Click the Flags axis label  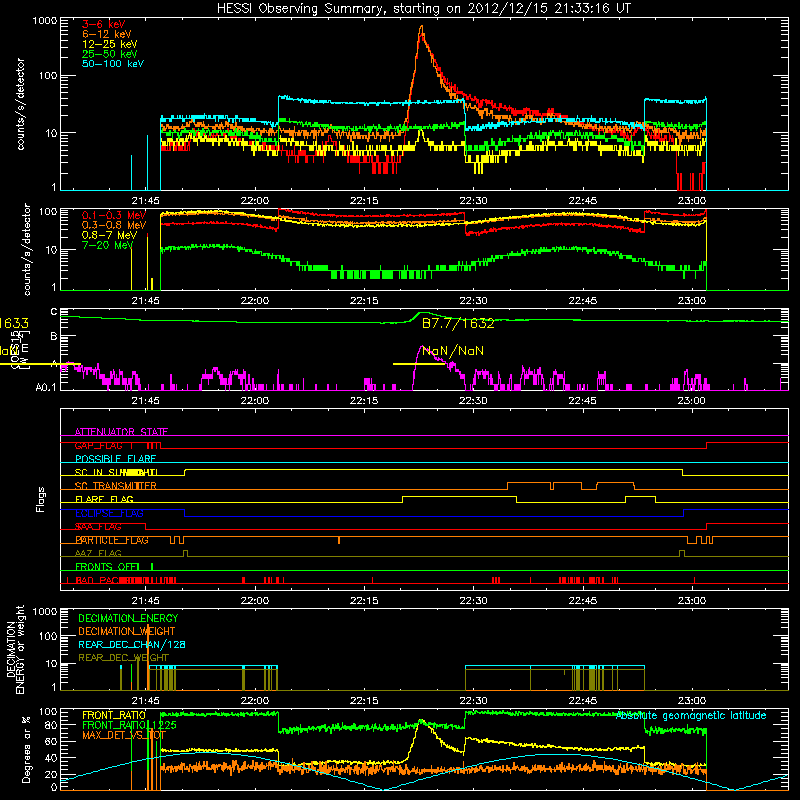(x=41, y=499)
